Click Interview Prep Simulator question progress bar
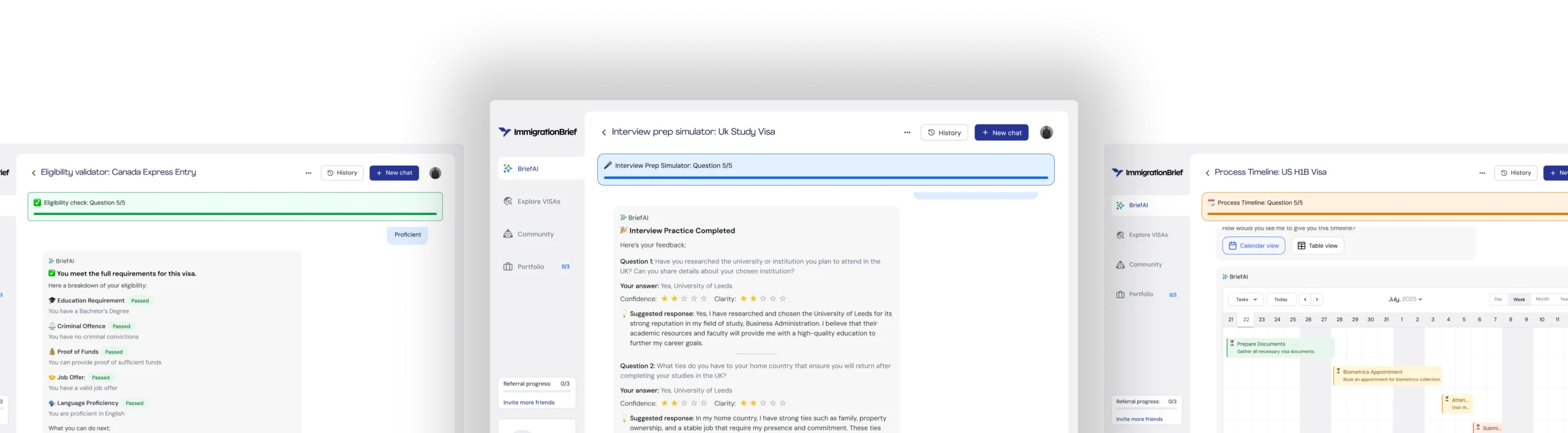This screenshot has height=433, width=1568. pos(826,178)
